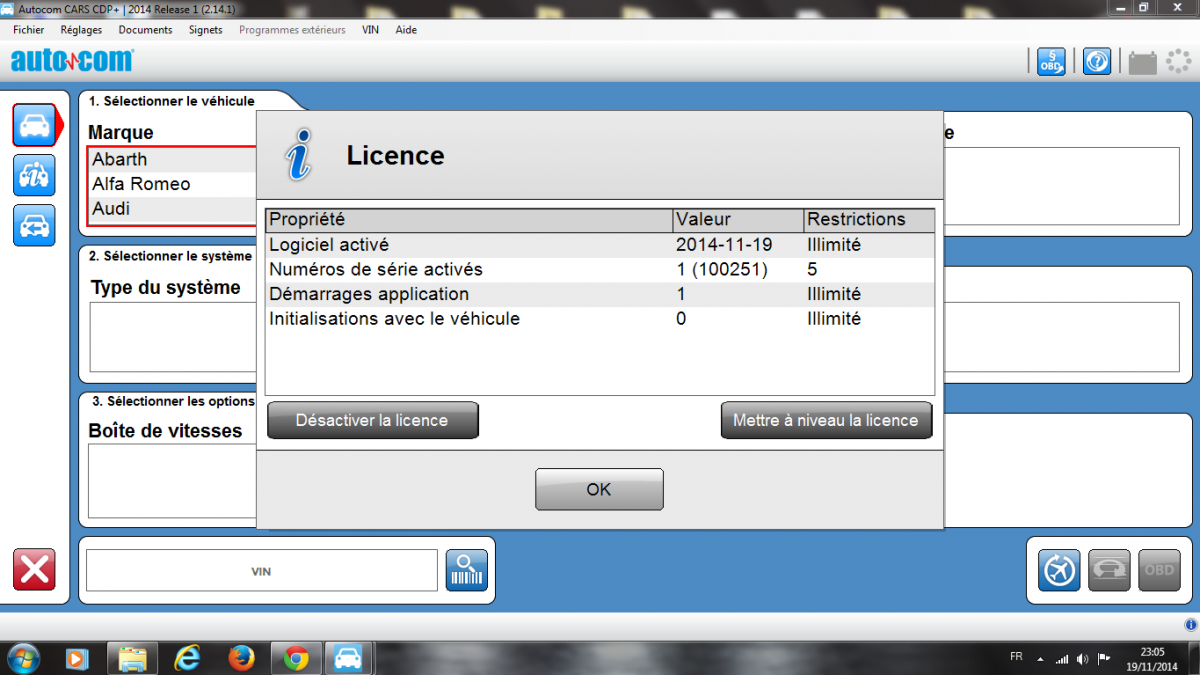Screen dimensions: 1200x675
Task: Select Abarth in the Marque list
Action: tap(172, 160)
